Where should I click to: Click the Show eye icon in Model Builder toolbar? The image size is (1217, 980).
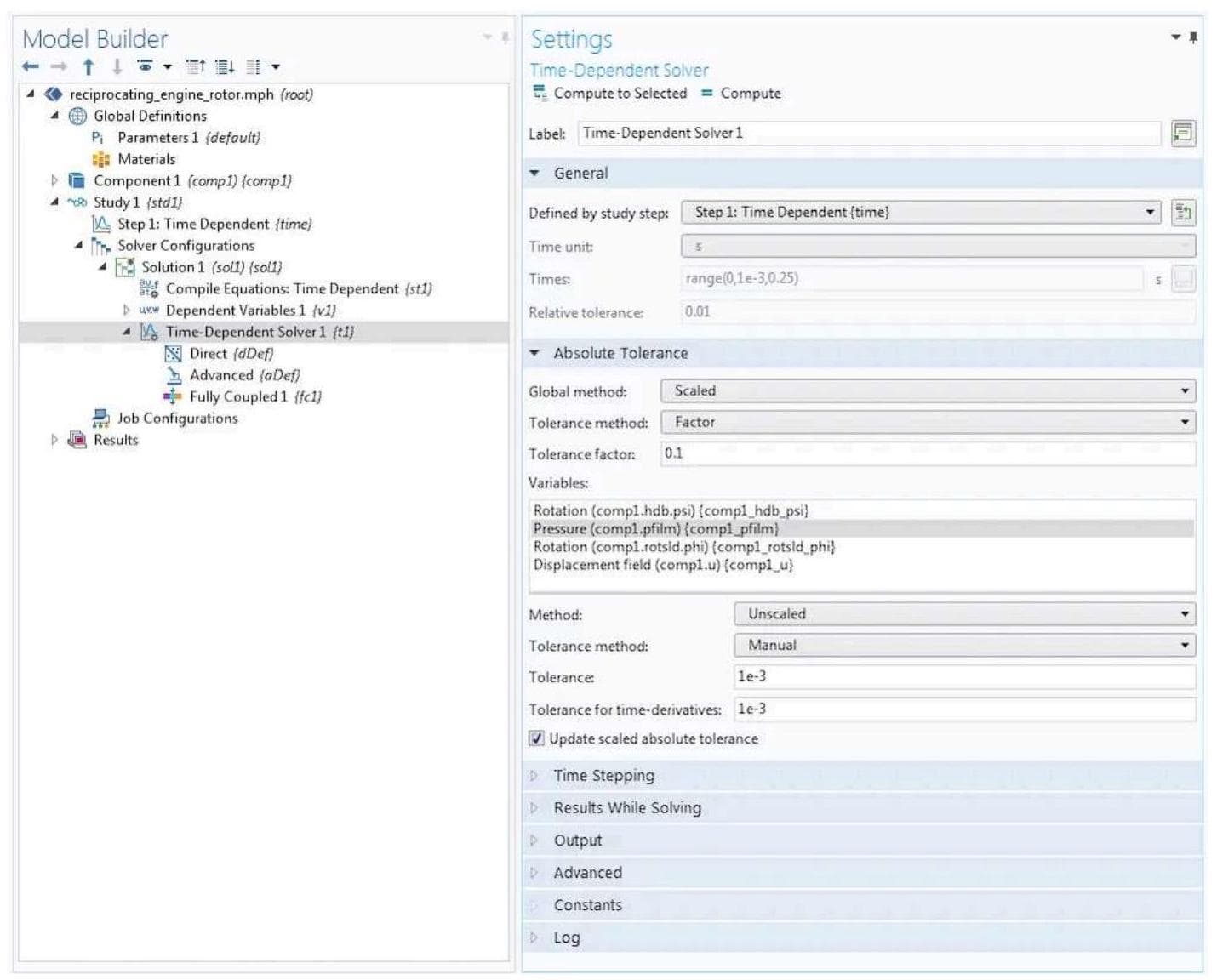pyautogui.click(x=145, y=66)
